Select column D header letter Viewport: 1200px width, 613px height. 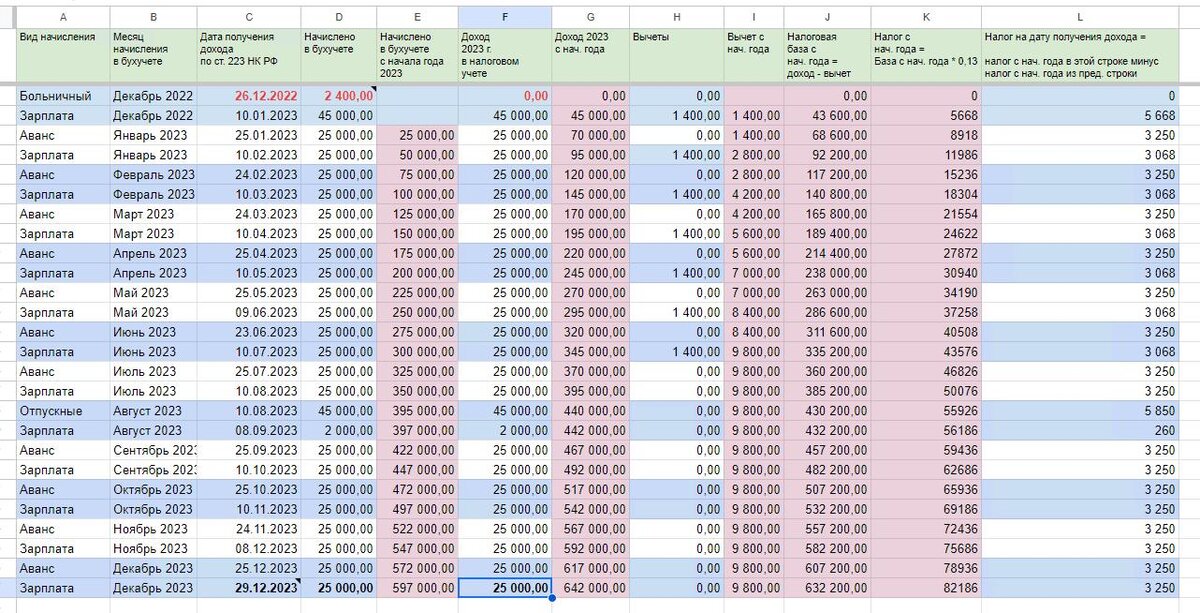coord(338,17)
